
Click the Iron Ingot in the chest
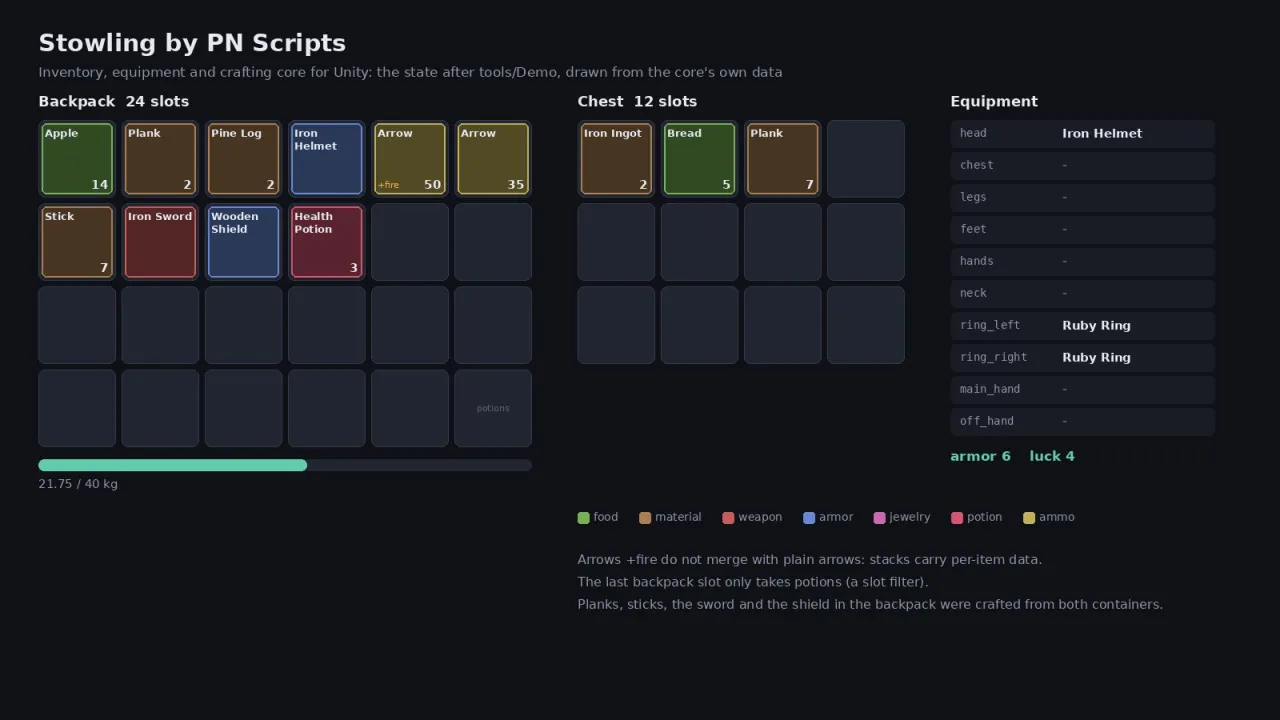(x=616, y=159)
